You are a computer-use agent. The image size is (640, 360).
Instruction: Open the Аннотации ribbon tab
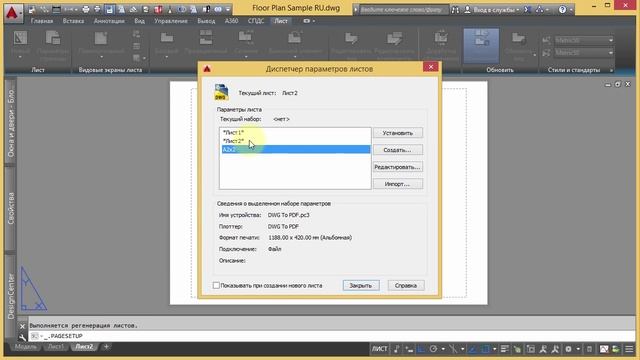(109, 21)
